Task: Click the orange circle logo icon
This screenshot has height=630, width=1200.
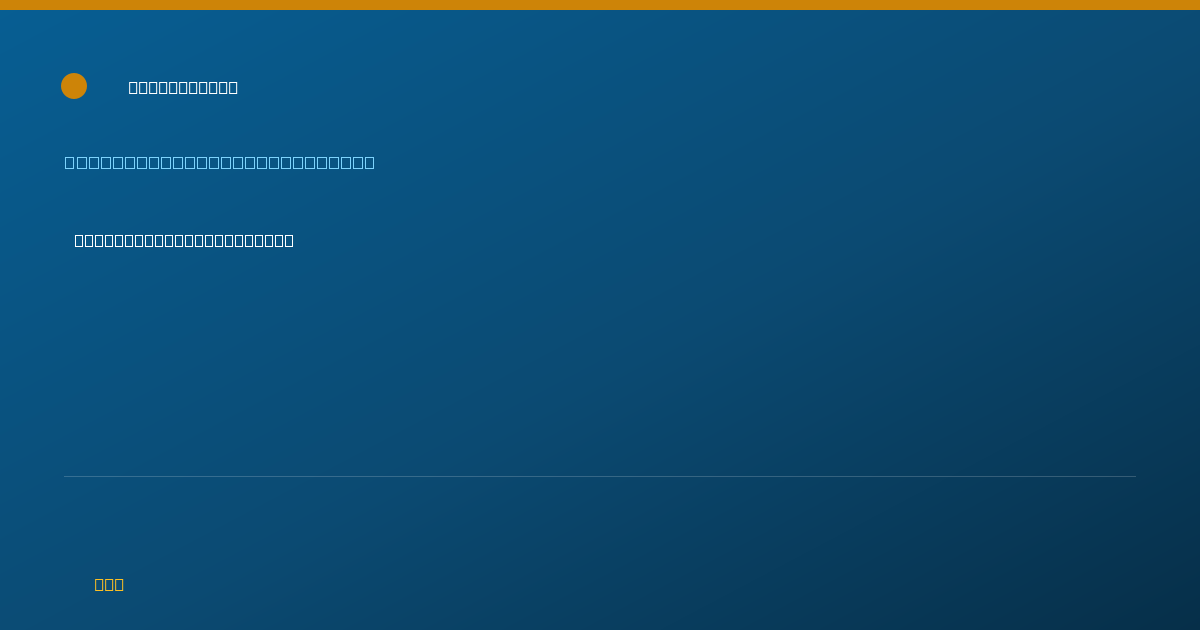Action: pyautogui.click(x=74, y=86)
